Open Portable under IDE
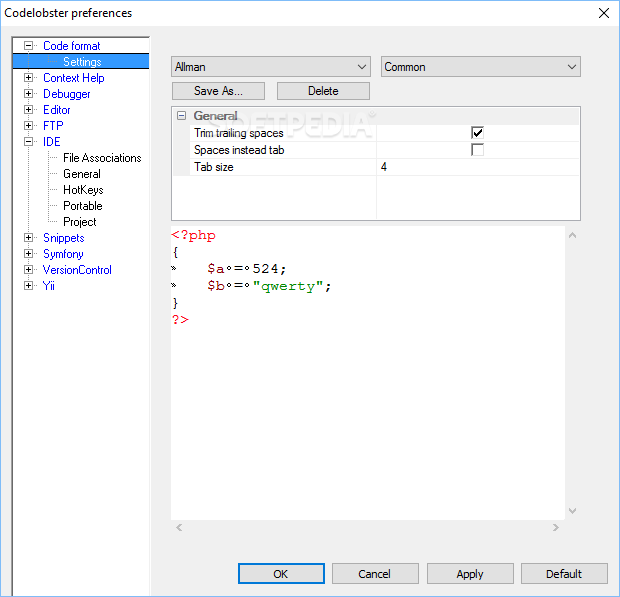Screen dimensions: 620x597 [x=83, y=206]
